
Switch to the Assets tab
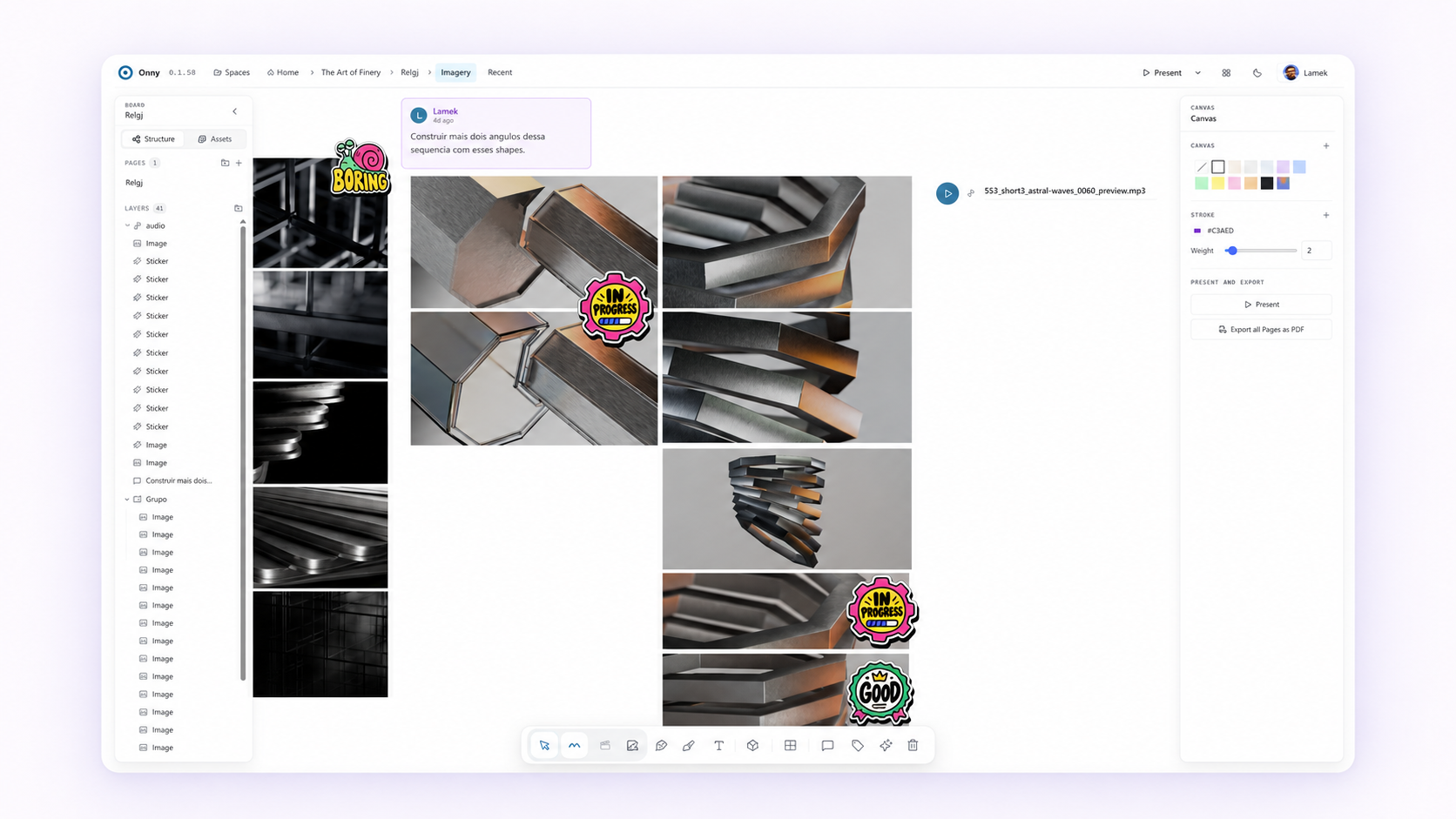click(215, 139)
